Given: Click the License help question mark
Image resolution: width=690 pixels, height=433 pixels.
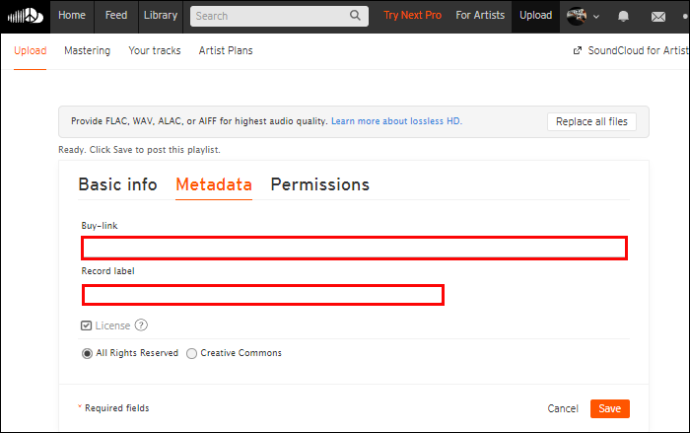Looking at the screenshot, I should 141,325.
